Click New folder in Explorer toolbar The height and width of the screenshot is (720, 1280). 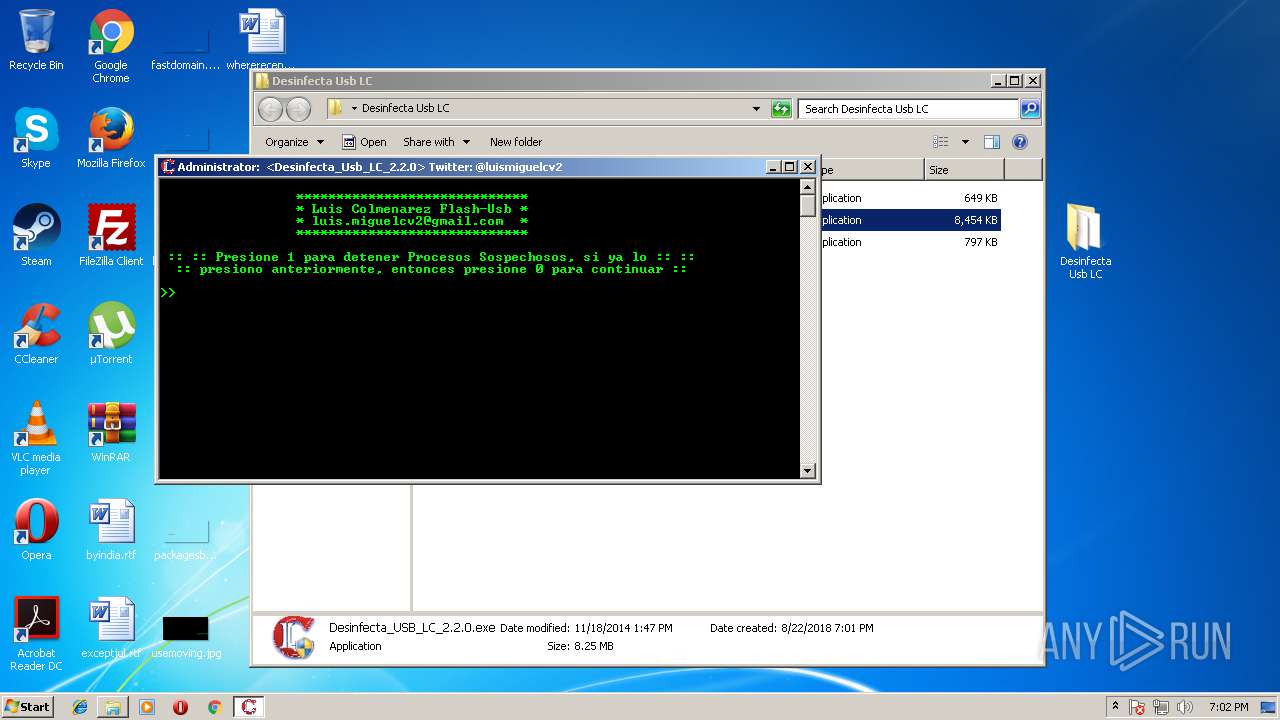pyautogui.click(x=516, y=142)
